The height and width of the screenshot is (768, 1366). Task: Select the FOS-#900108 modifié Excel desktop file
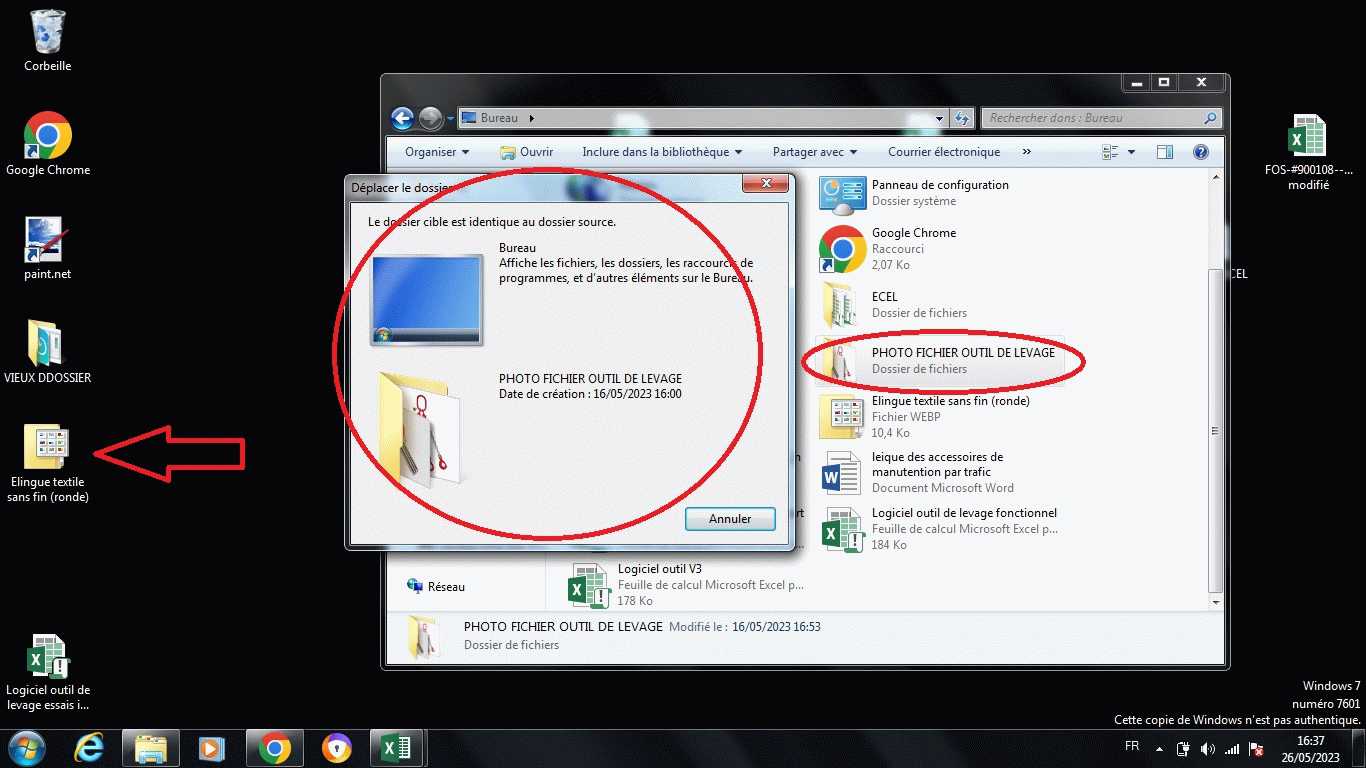(x=1308, y=152)
